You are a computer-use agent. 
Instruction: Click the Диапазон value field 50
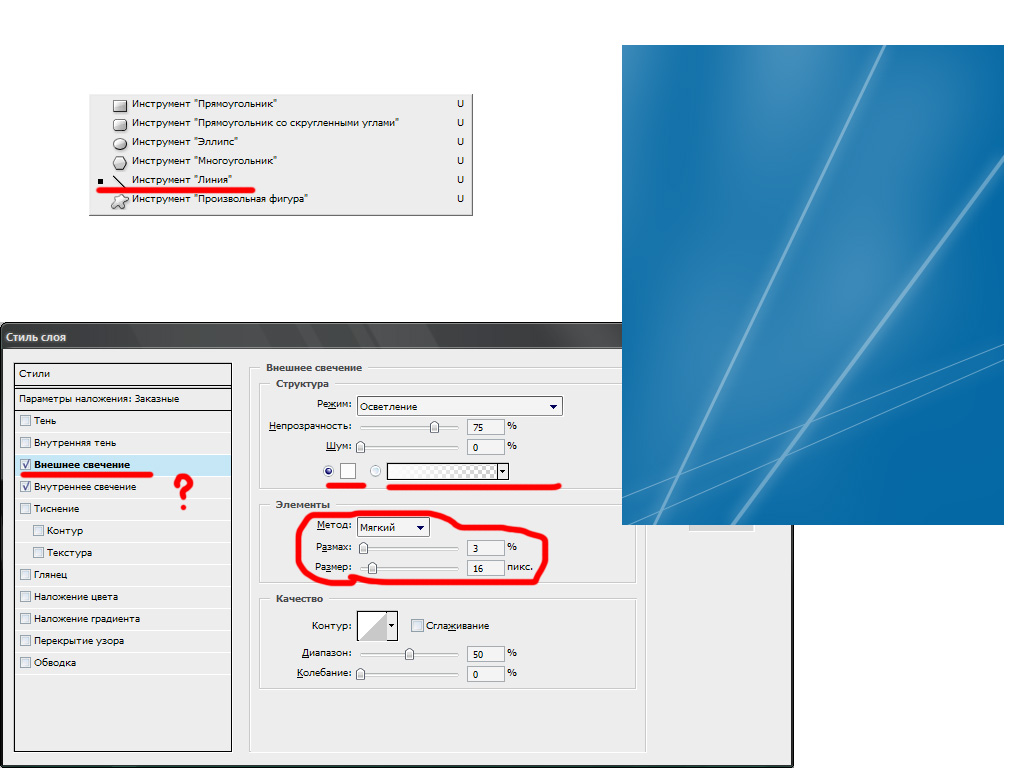click(486, 654)
